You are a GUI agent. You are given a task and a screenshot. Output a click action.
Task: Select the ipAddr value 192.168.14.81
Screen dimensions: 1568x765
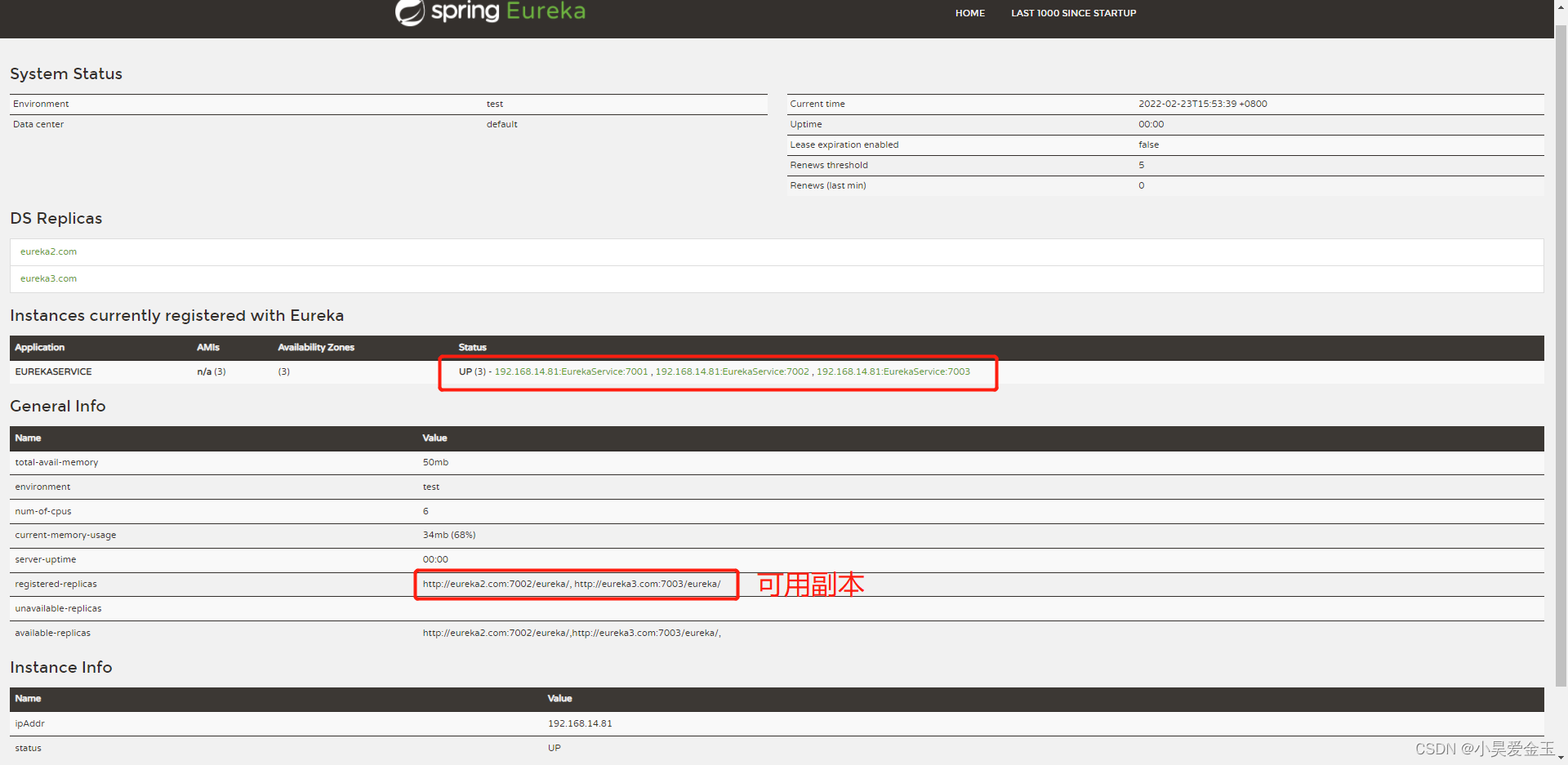click(x=580, y=723)
